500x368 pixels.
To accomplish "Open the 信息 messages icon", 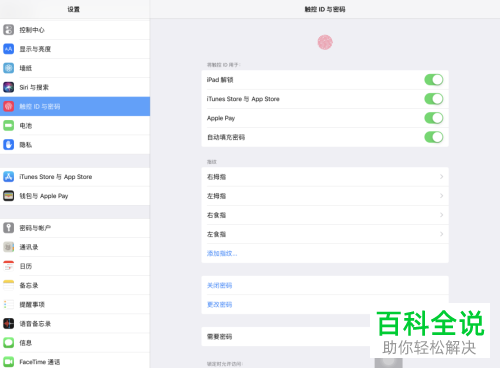I will (x=9, y=343).
